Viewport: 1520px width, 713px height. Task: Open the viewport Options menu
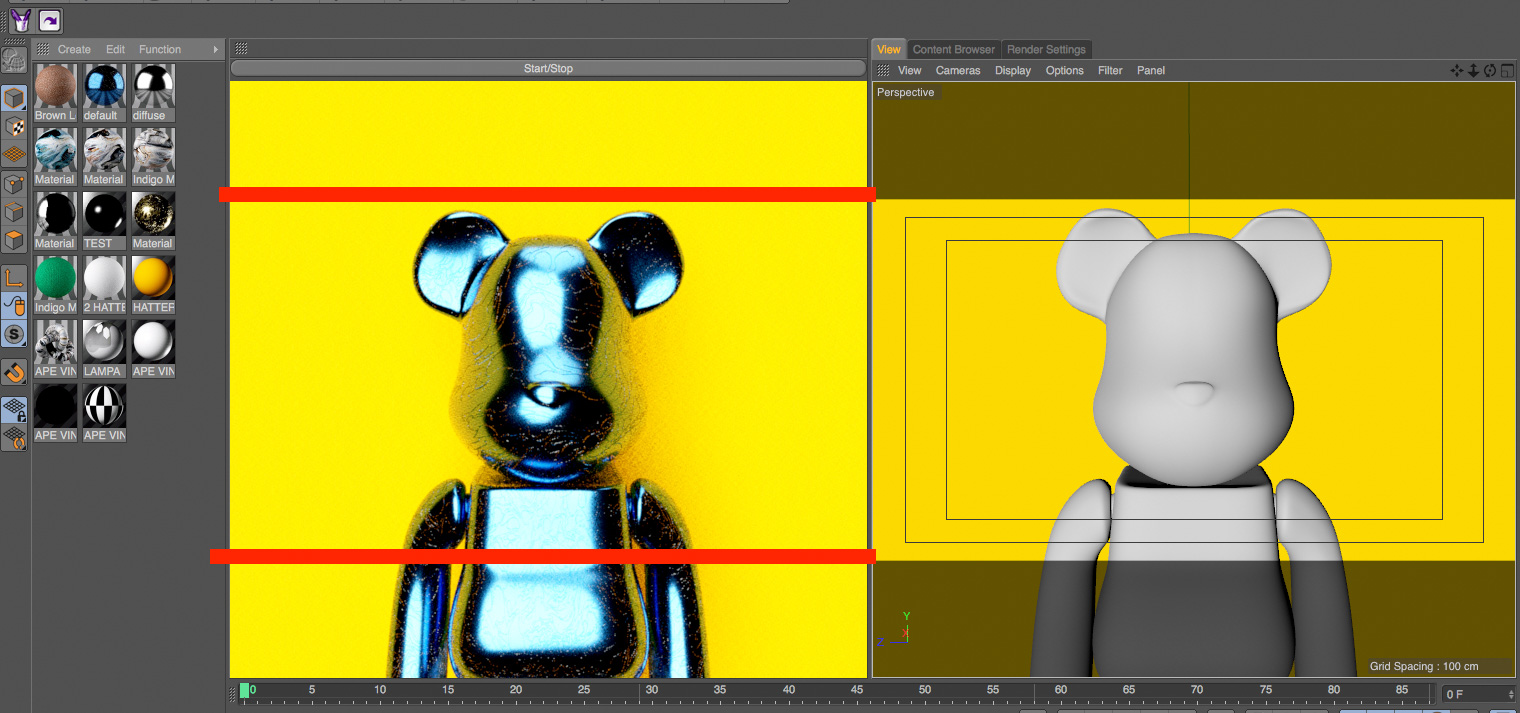(x=1065, y=70)
